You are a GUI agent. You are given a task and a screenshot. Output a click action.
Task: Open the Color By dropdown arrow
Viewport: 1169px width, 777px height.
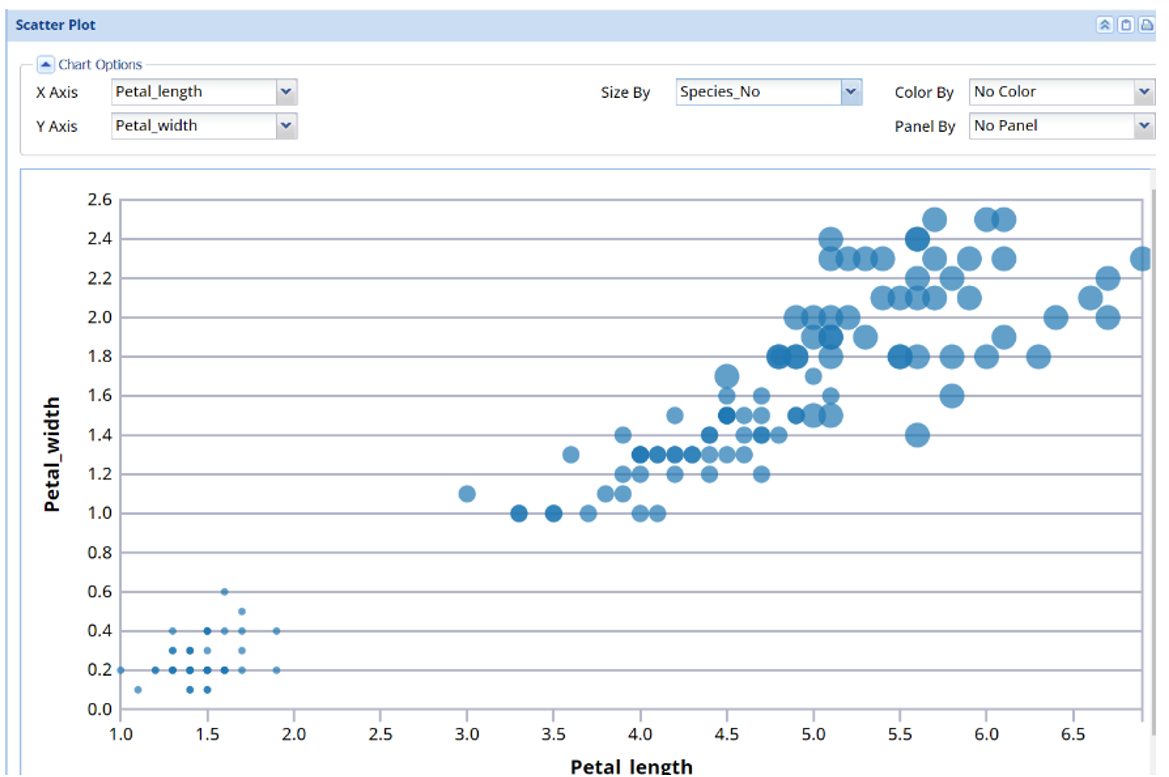[x=1145, y=92]
